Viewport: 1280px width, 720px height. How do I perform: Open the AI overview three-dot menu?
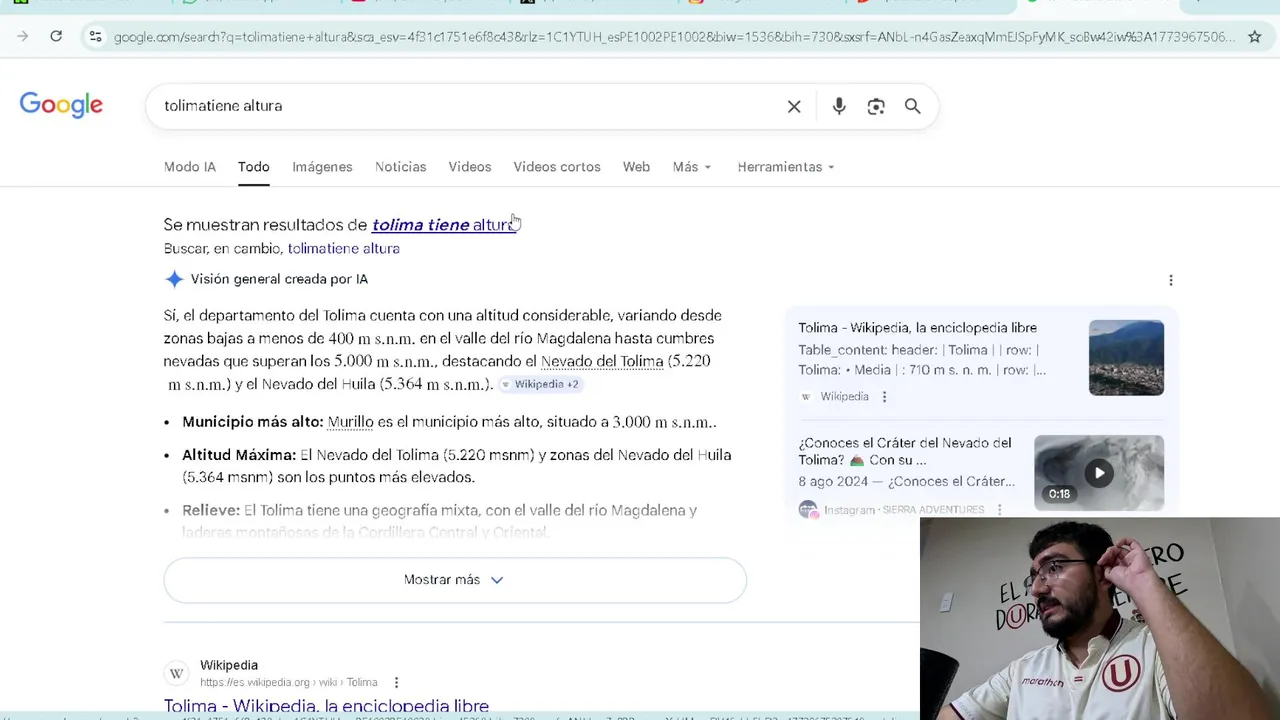[1171, 280]
